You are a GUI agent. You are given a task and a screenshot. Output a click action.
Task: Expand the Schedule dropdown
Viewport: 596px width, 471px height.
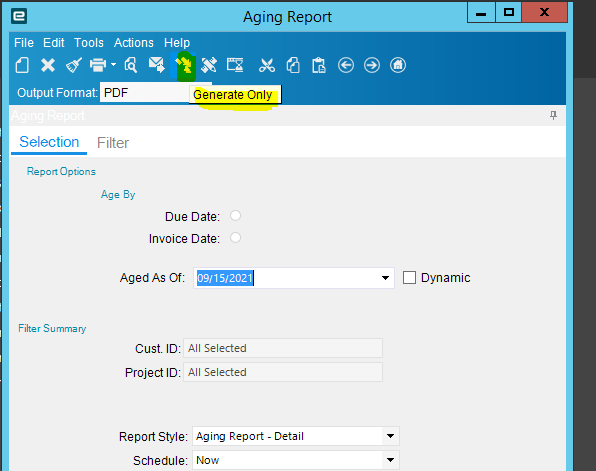tap(390, 460)
